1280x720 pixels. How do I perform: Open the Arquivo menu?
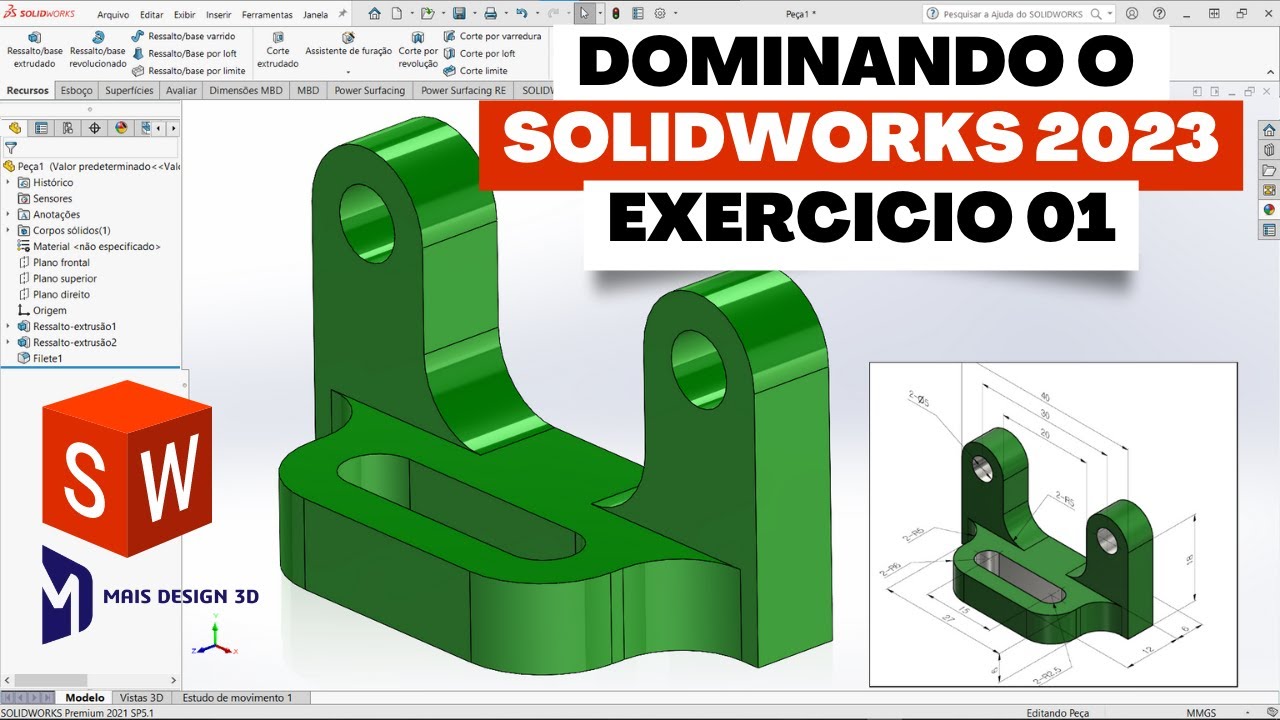pos(113,15)
